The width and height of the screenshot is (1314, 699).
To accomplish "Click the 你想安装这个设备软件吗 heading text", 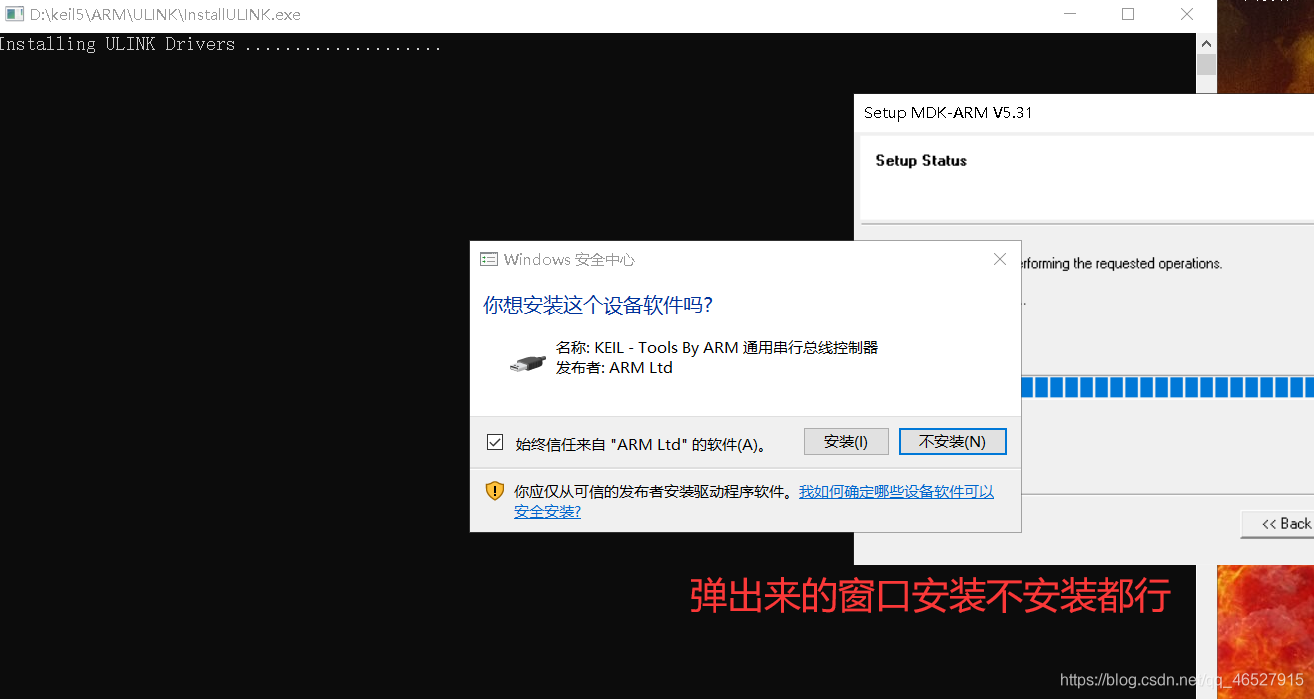I will tap(598, 305).
